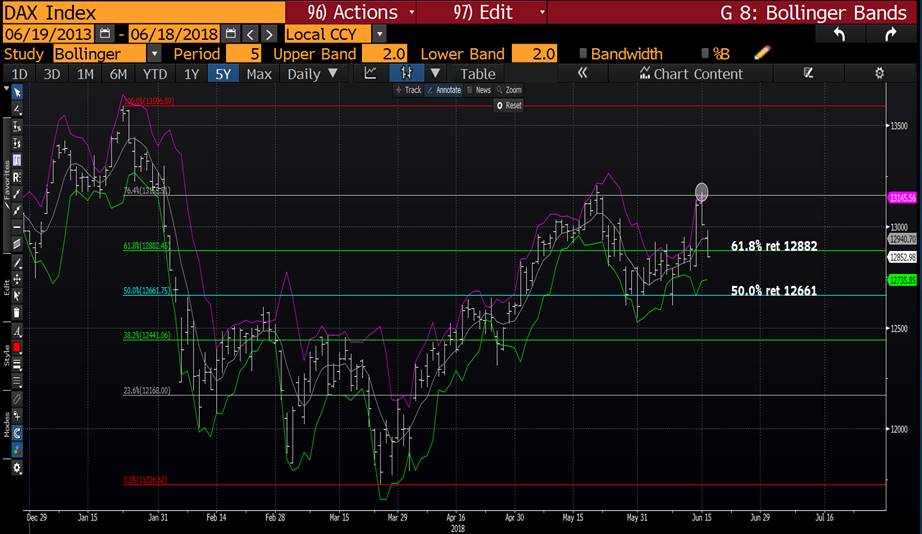
Task: Select the bar chart type icon
Action: (406, 74)
